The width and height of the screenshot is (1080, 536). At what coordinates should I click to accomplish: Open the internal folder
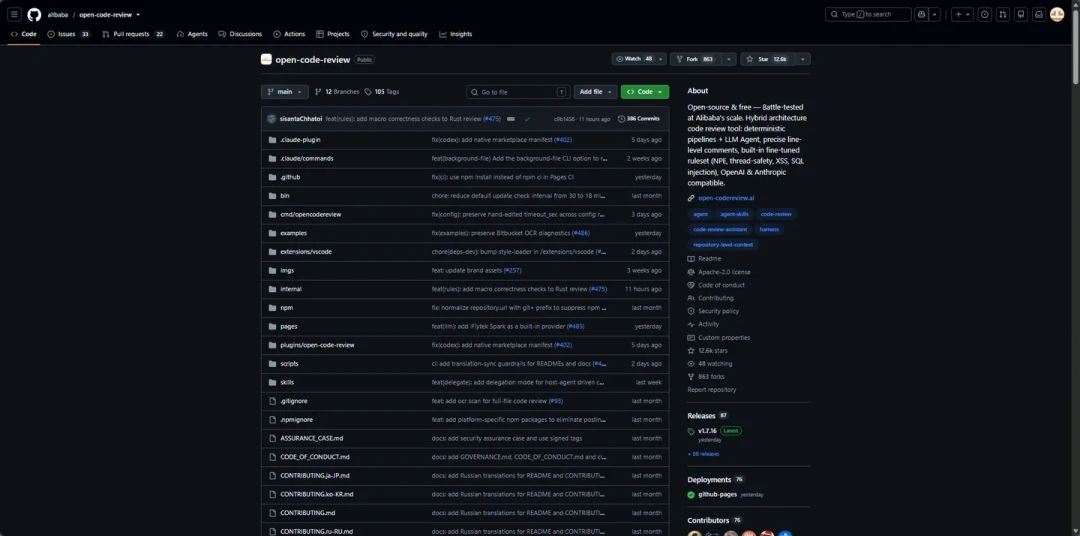(291, 289)
